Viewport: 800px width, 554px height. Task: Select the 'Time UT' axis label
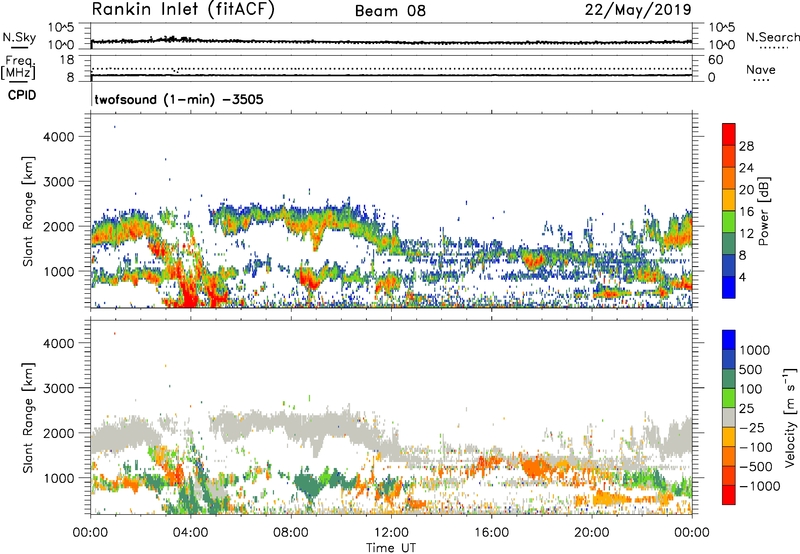tap(391, 548)
